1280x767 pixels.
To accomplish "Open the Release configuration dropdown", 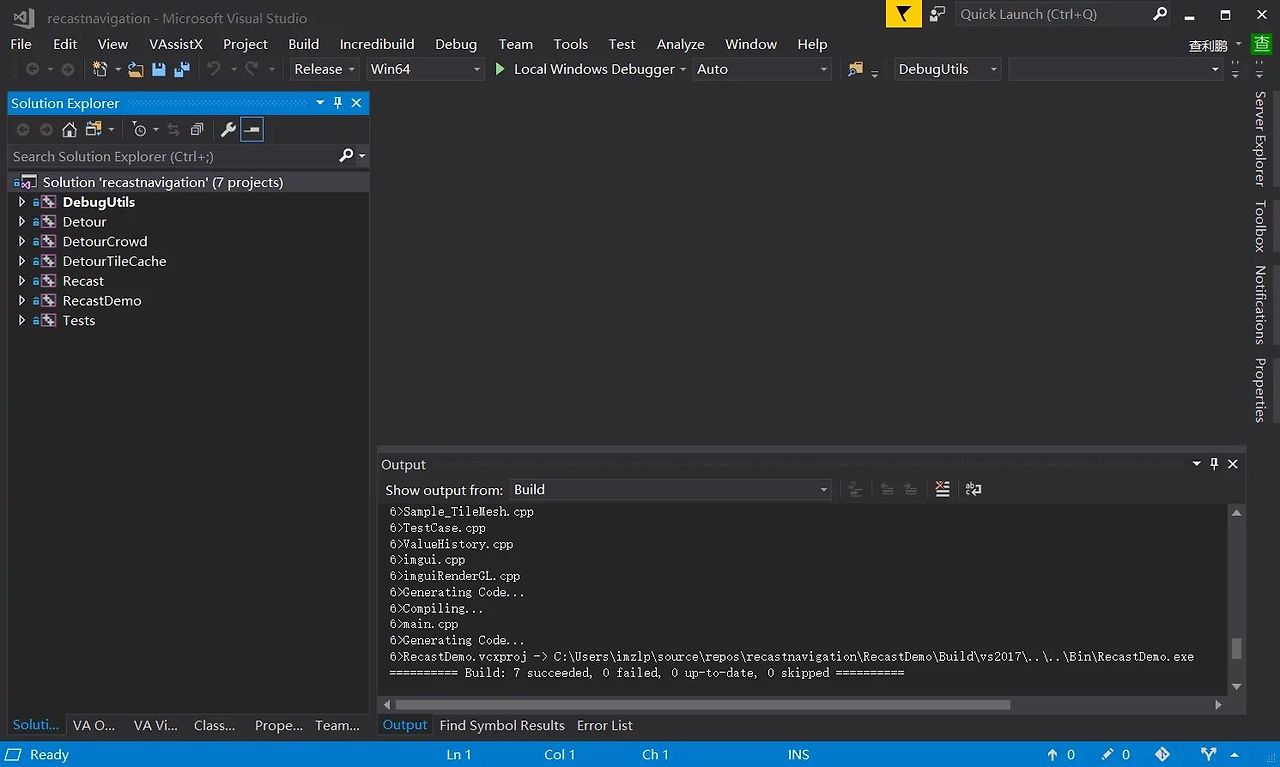I will coord(325,69).
